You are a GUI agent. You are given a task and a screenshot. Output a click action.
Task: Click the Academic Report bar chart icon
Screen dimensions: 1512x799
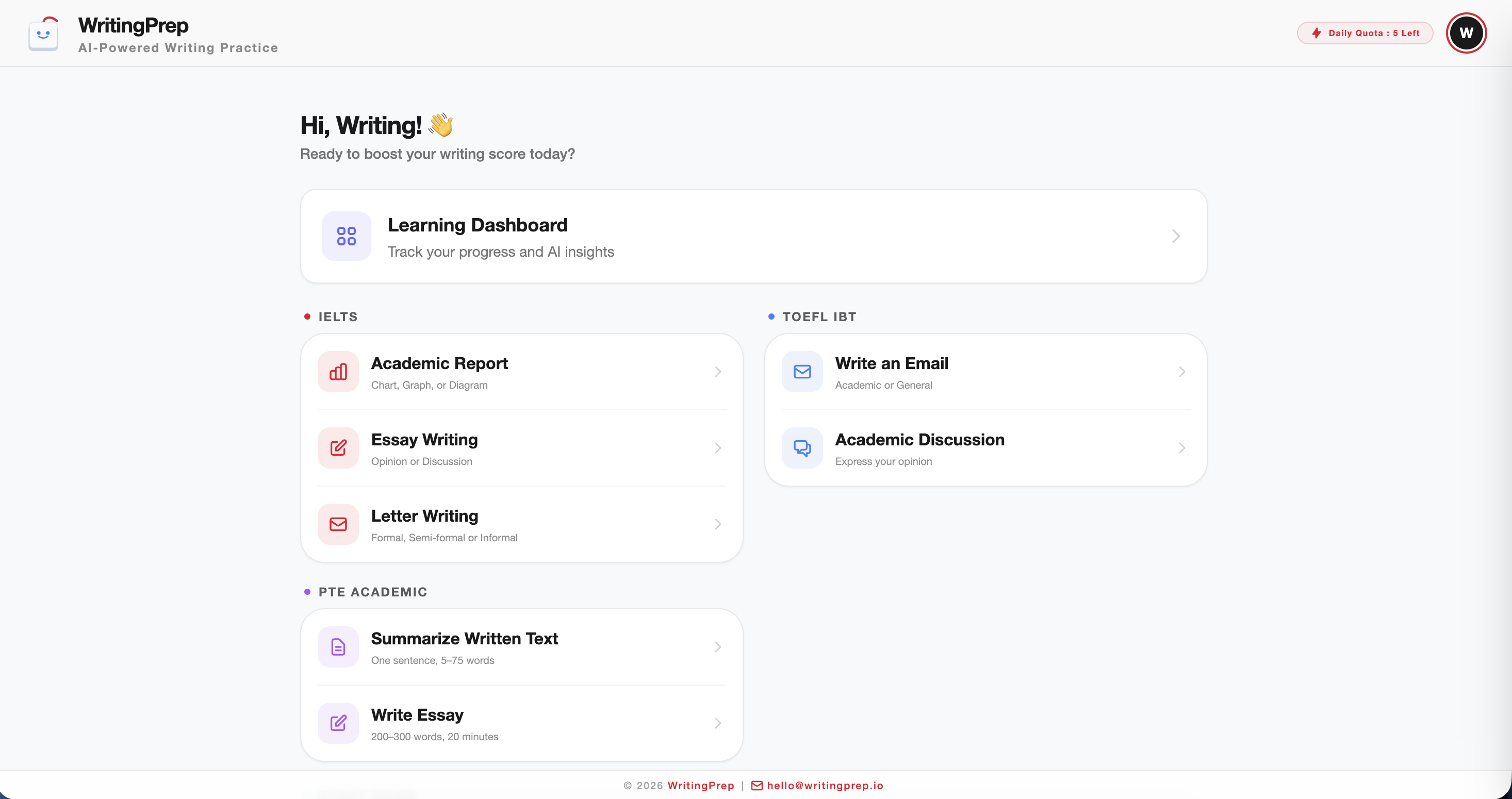tap(338, 371)
